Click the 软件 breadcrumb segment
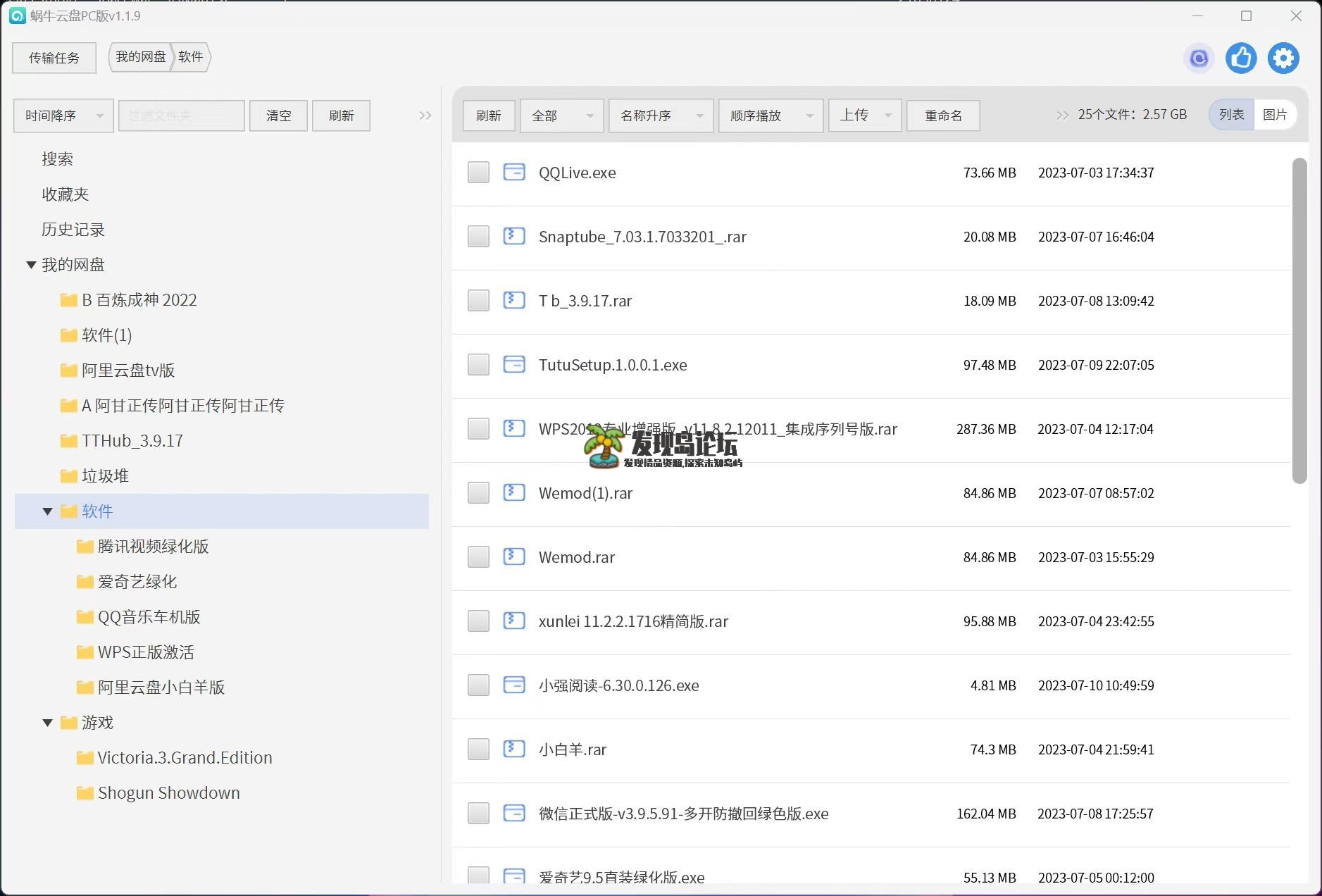This screenshot has width=1322, height=896. pyautogui.click(x=191, y=57)
